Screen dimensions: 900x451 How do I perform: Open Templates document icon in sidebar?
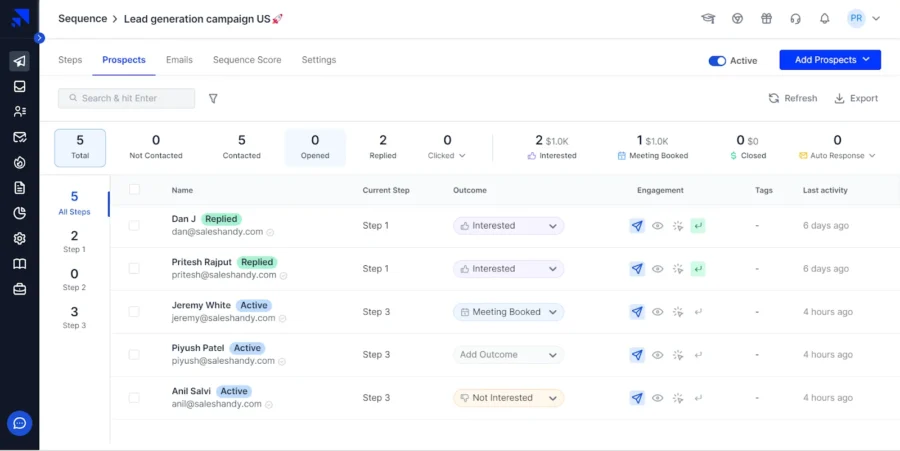[x=20, y=188]
